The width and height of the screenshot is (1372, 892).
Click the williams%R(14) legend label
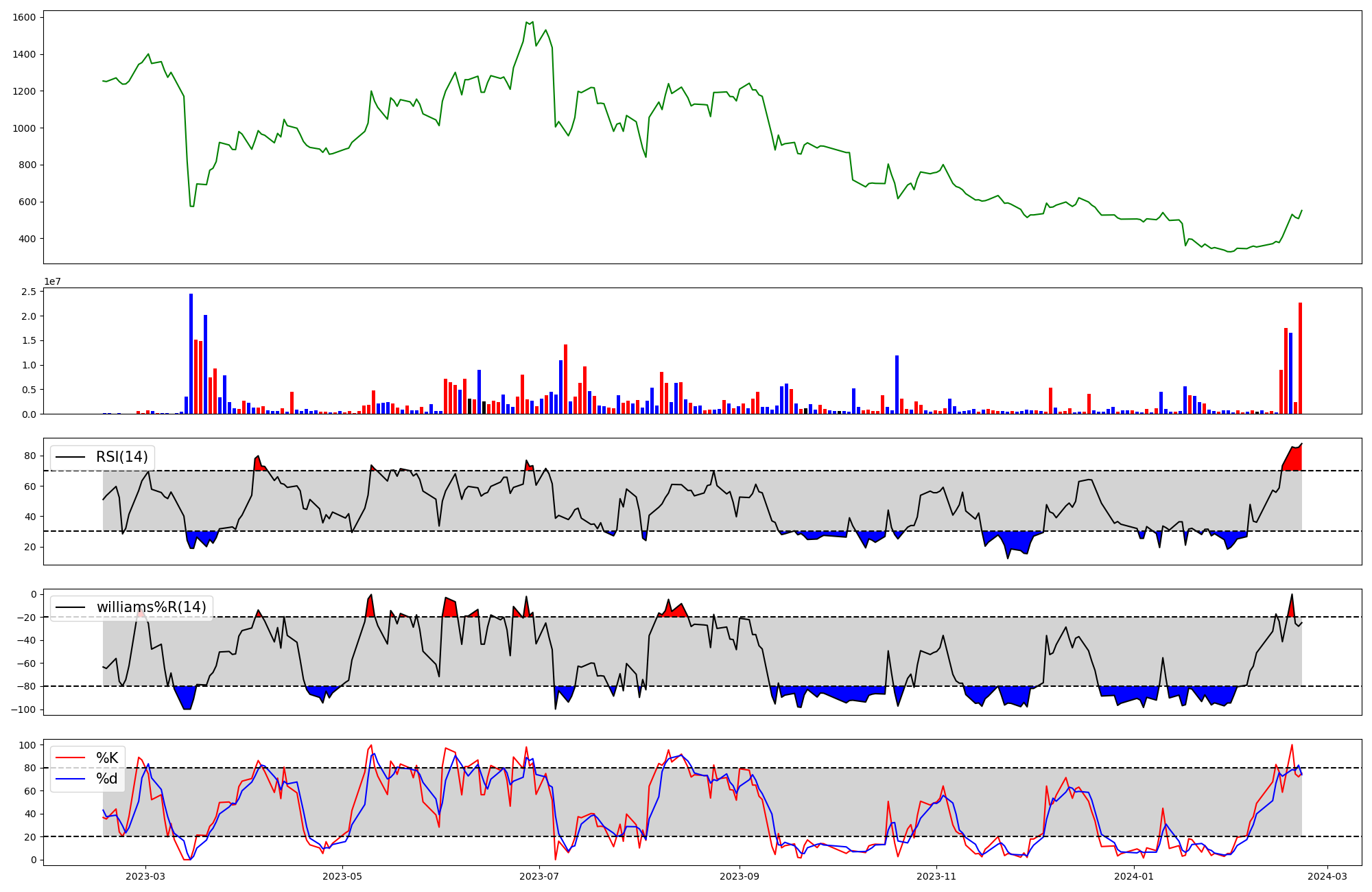coord(151,607)
